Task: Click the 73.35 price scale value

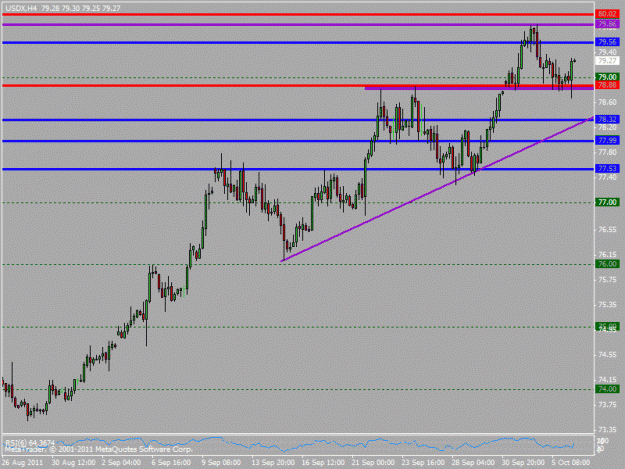Action: tap(607, 430)
